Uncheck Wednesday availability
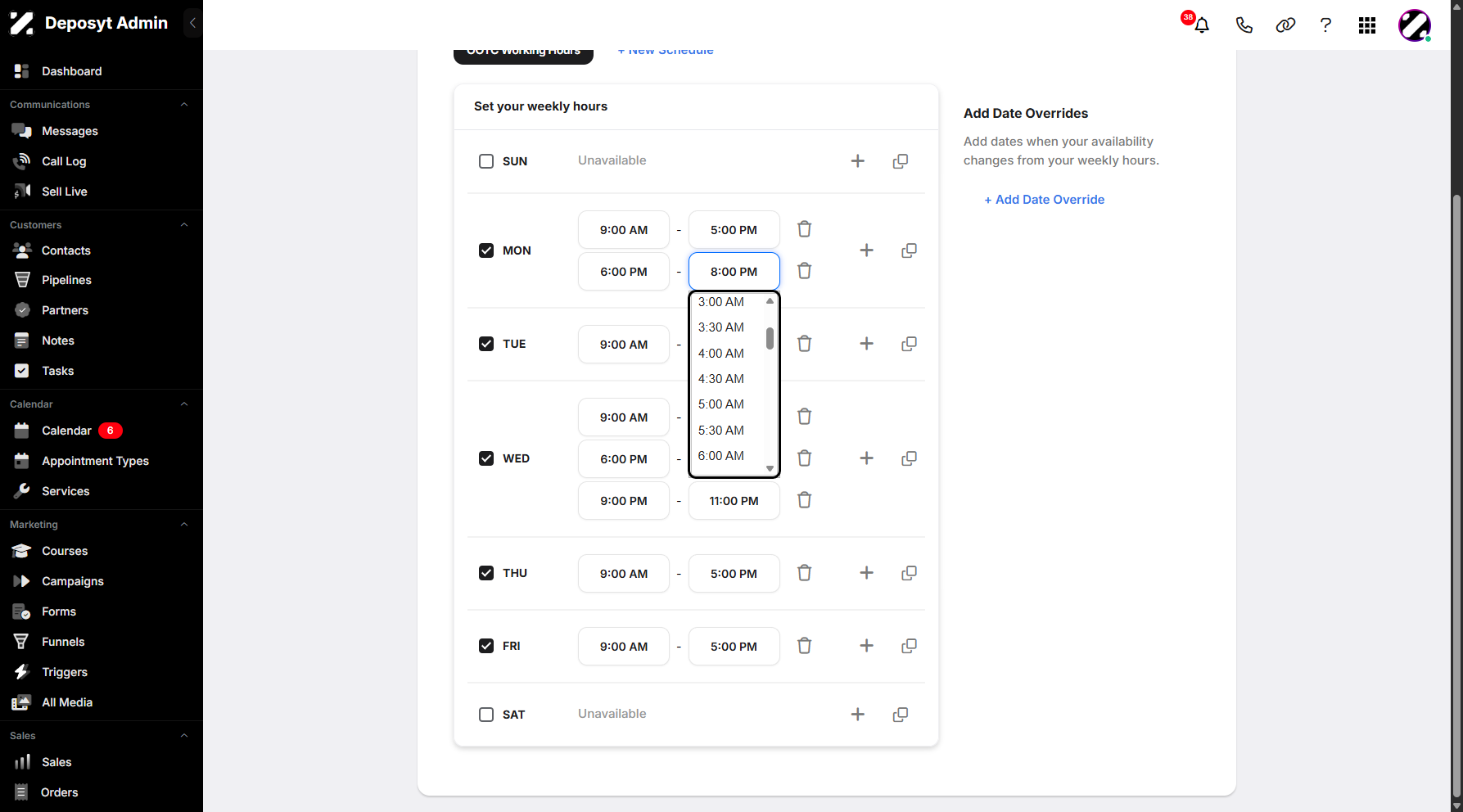This screenshot has width=1463, height=812. (486, 458)
